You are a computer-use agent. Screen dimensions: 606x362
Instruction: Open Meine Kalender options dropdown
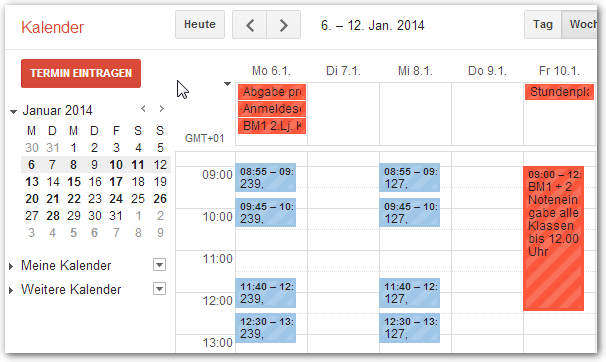tap(159, 265)
